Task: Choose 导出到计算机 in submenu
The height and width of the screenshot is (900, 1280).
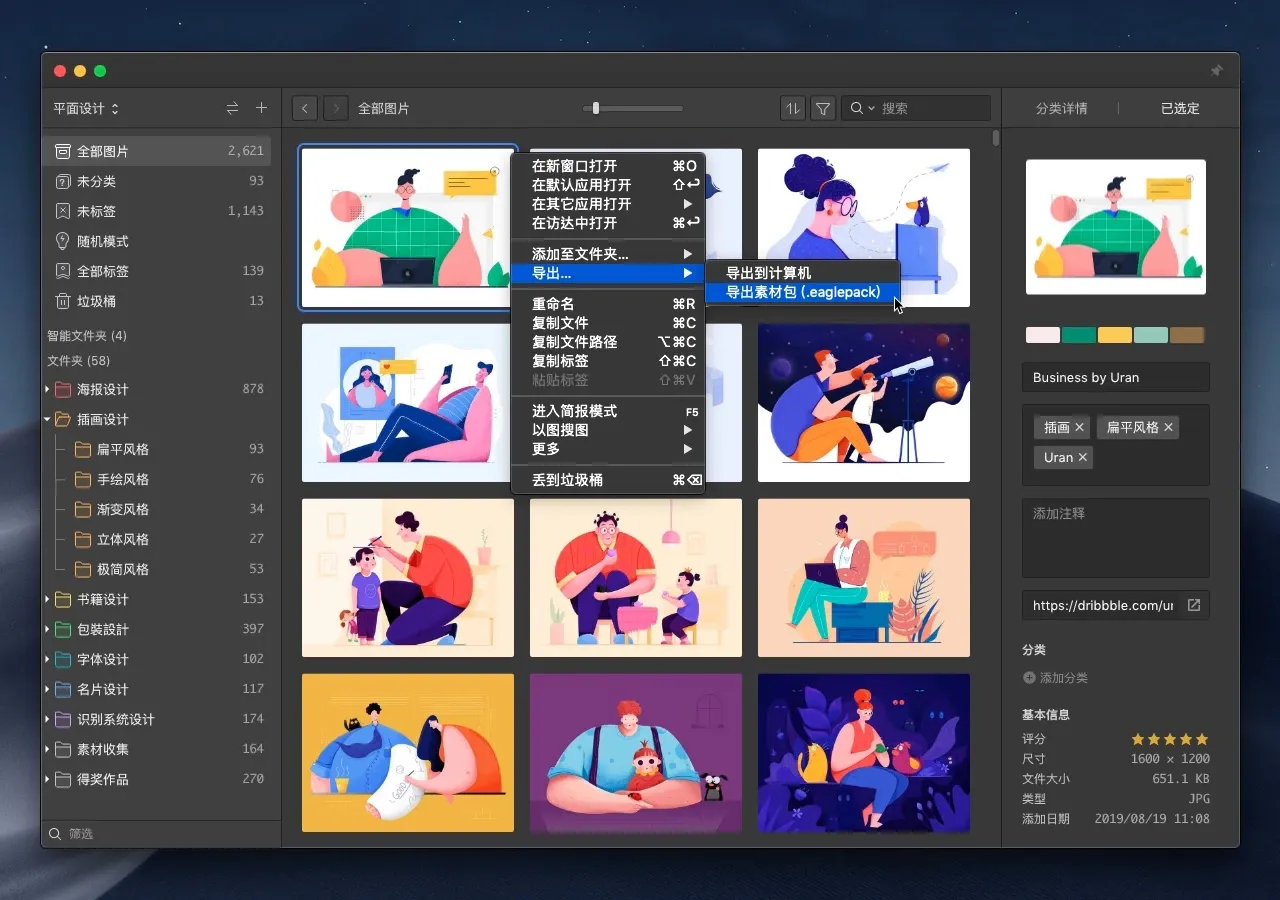Action: pos(803,273)
